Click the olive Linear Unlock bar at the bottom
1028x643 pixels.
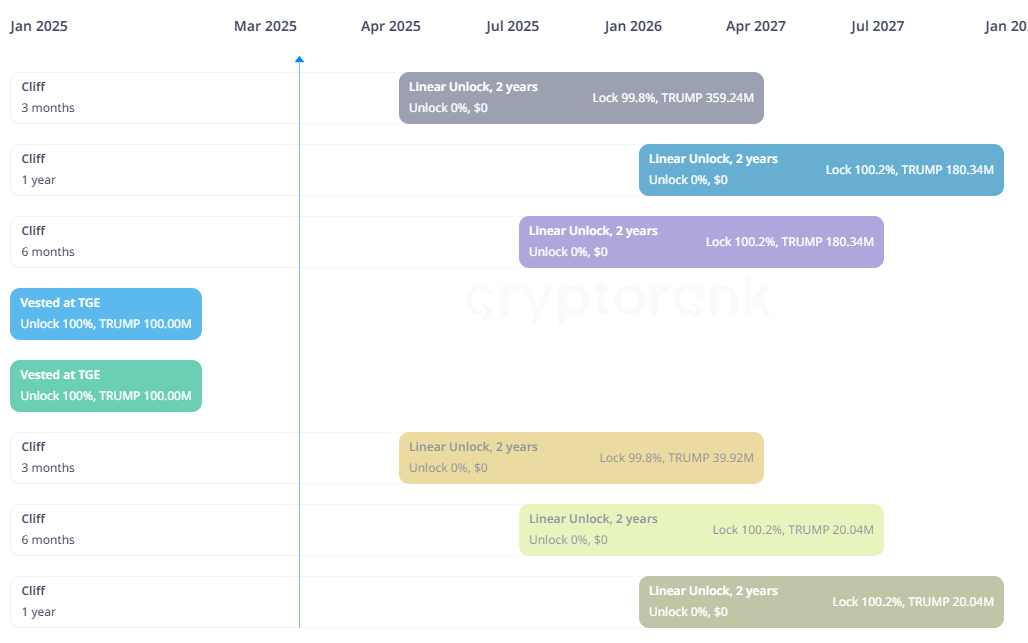click(821, 602)
